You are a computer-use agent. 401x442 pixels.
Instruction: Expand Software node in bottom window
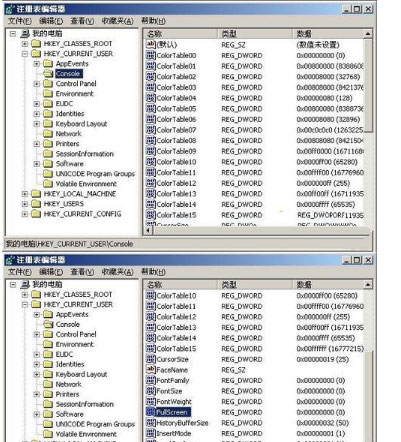(x=37, y=414)
